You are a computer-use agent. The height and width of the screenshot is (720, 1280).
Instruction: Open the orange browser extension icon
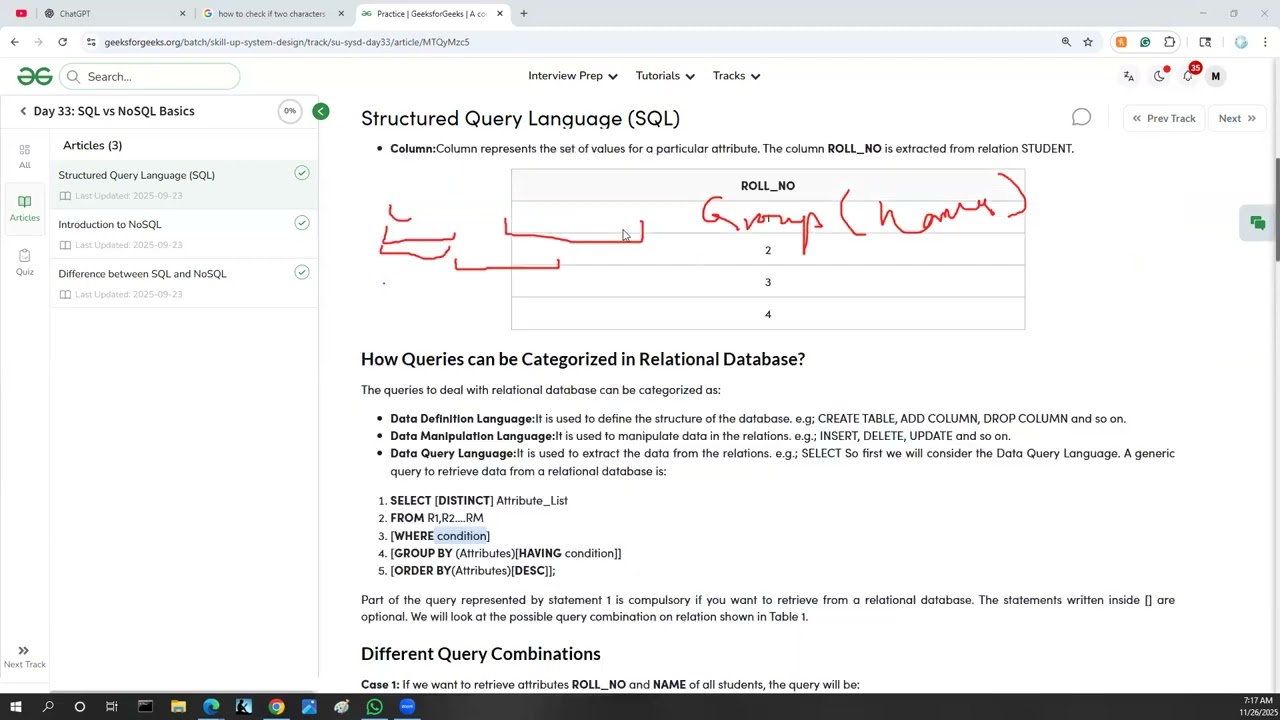[1121, 42]
